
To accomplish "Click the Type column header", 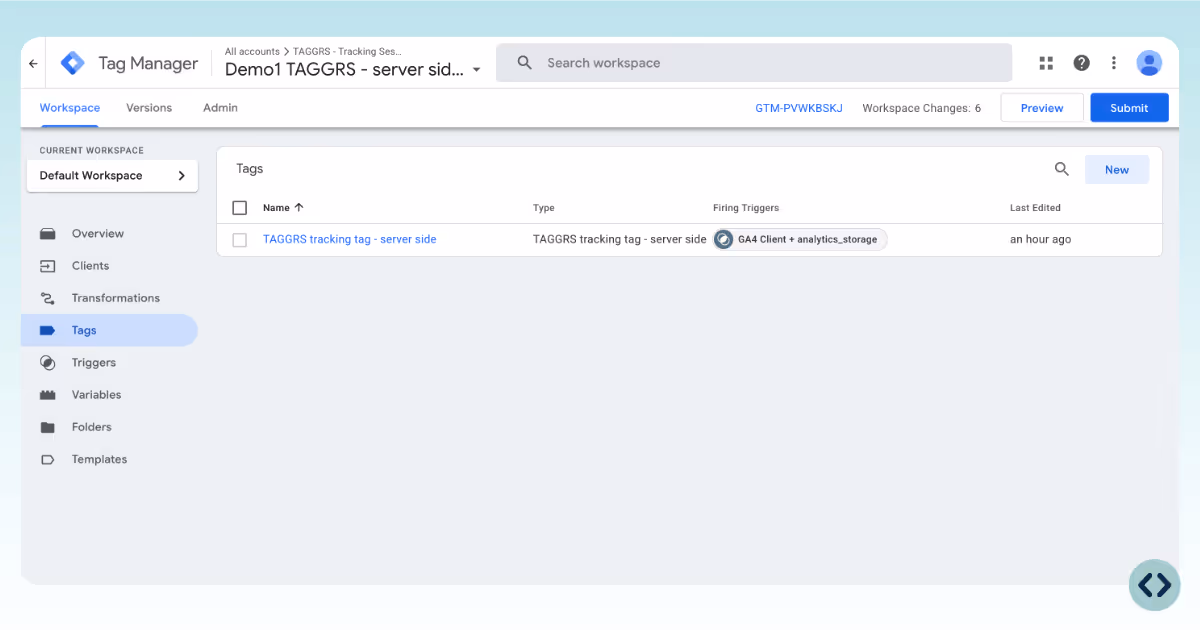I will click(x=544, y=208).
